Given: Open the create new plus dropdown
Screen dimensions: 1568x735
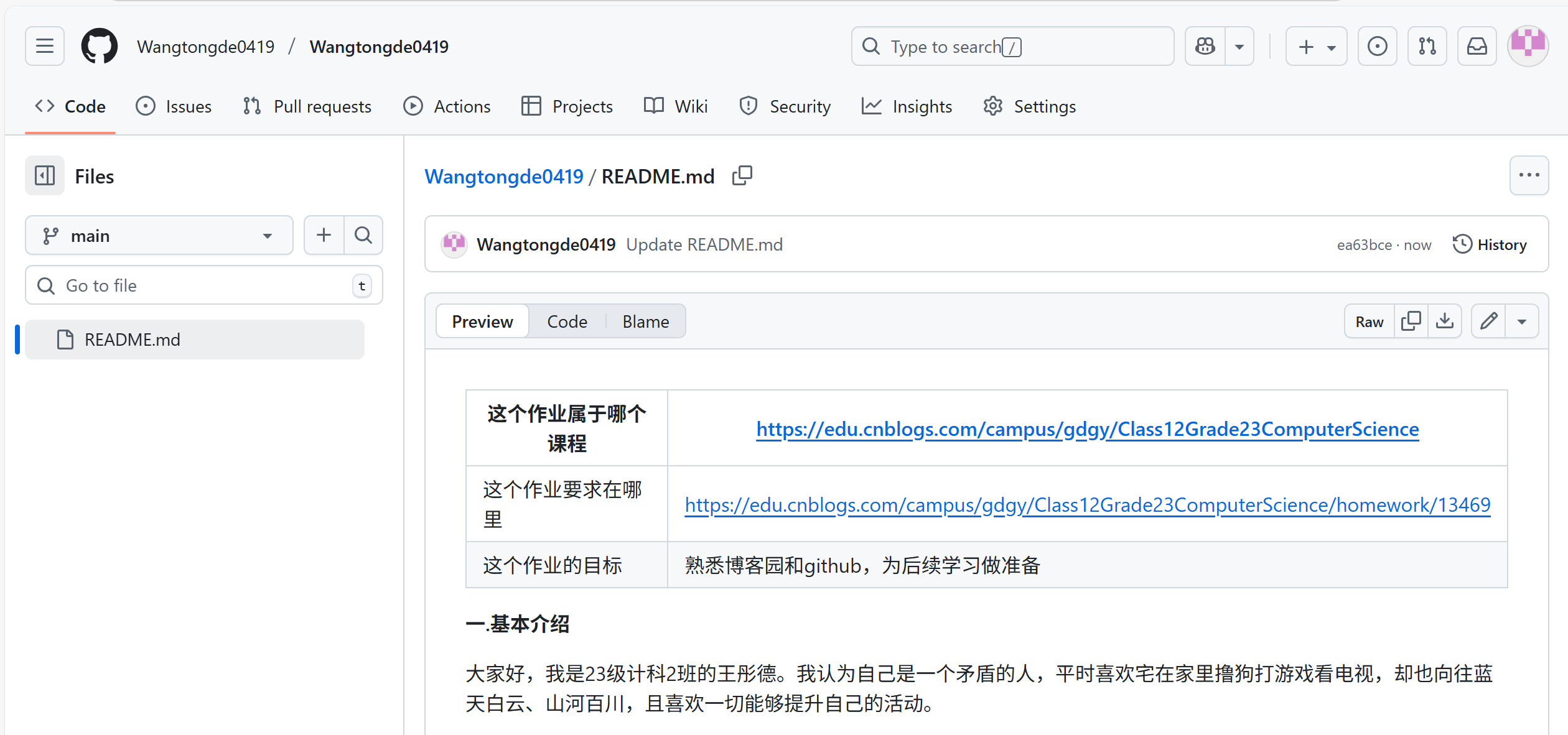Looking at the screenshot, I should click(1317, 46).
